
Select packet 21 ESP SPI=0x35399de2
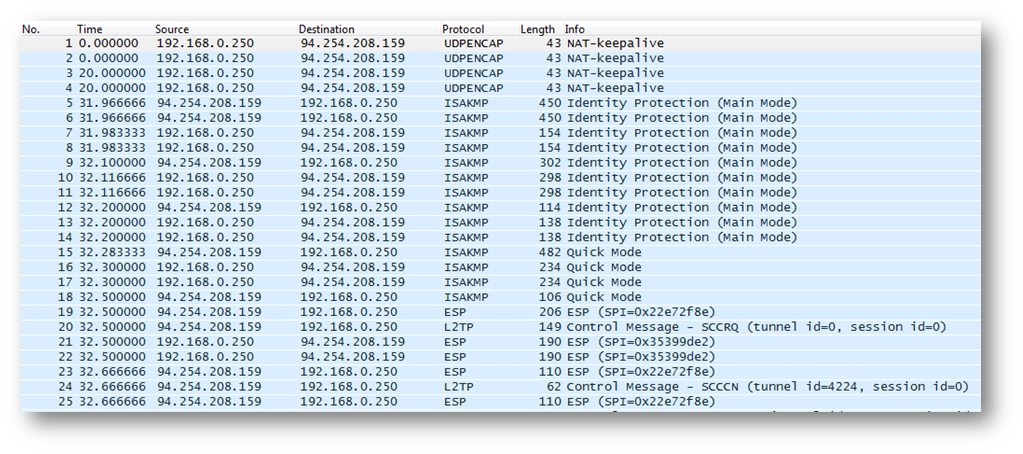coord(500,343)
